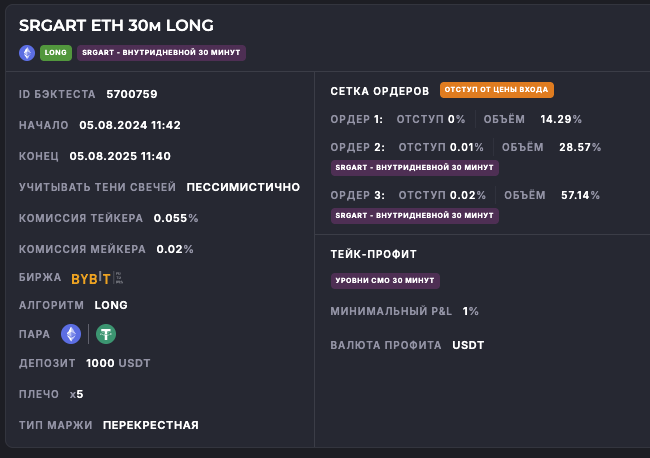Click the Перекрестная margin type value

[x=150, y=425]
